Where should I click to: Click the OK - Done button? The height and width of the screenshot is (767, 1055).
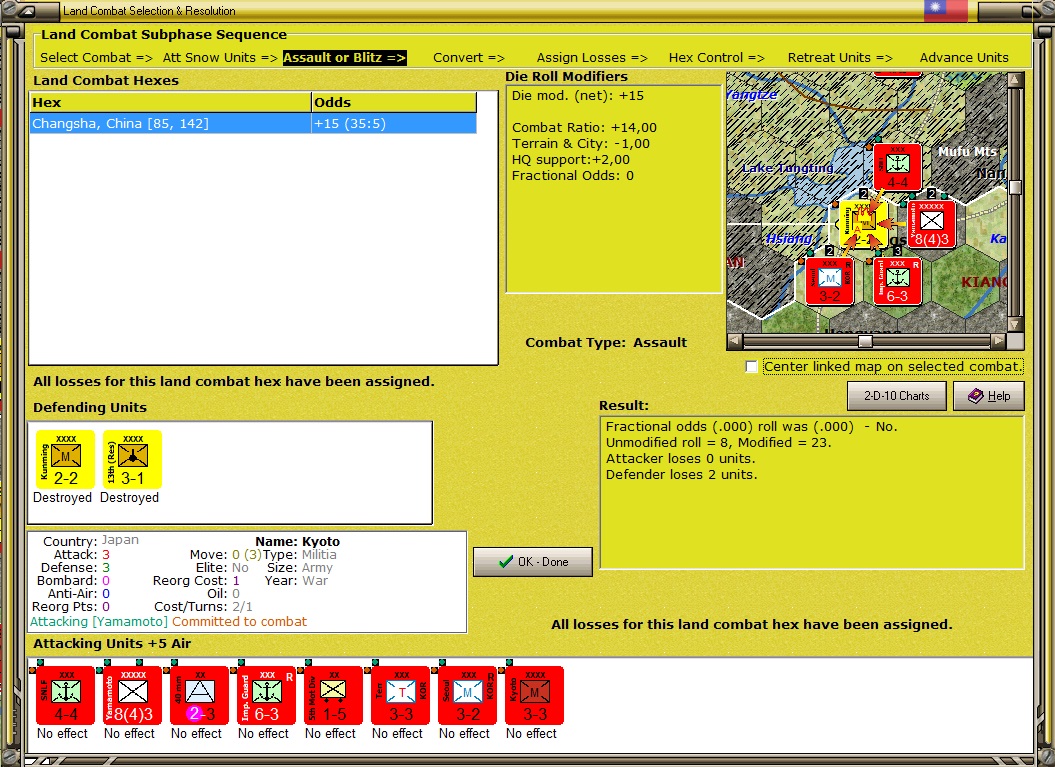(533, 562)
